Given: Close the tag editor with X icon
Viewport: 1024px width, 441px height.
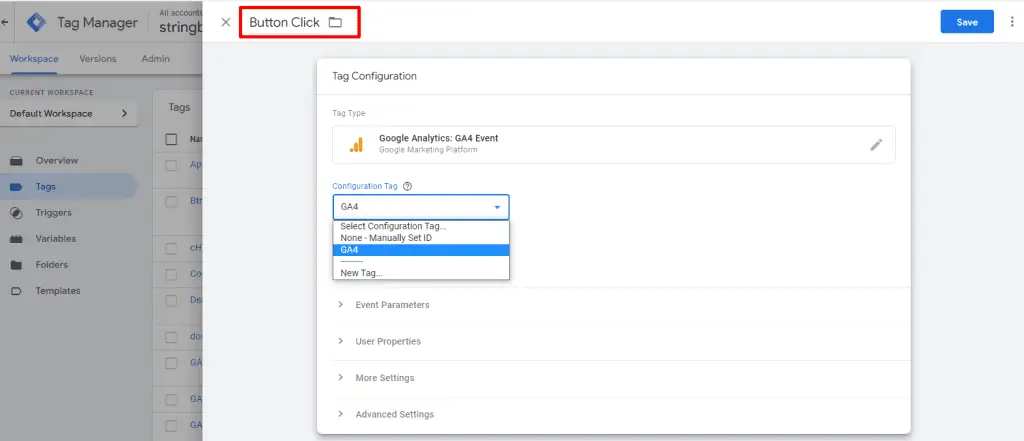Looking at the screenshot, I should click(226, 22).
